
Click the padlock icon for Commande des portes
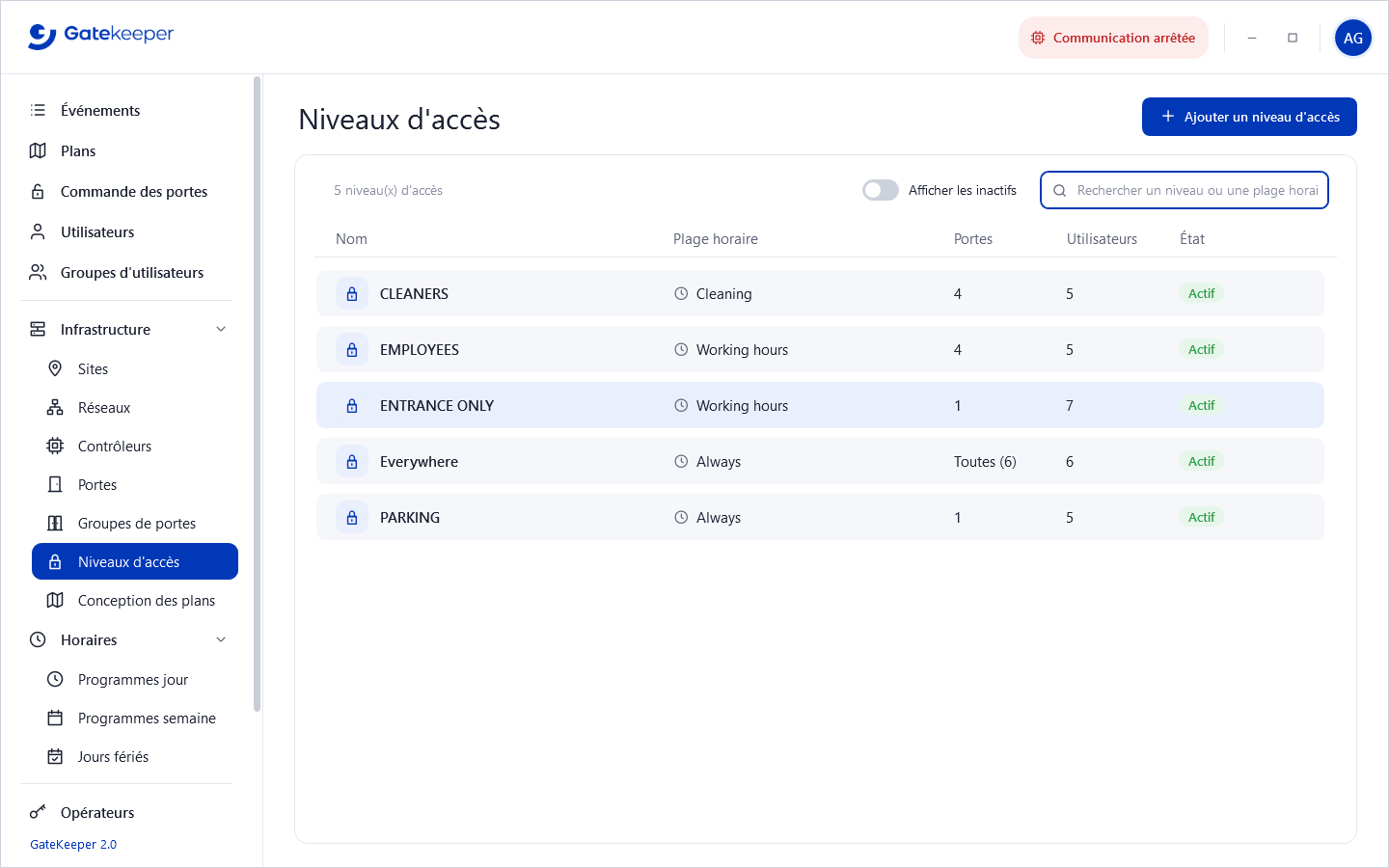point(38,191)
